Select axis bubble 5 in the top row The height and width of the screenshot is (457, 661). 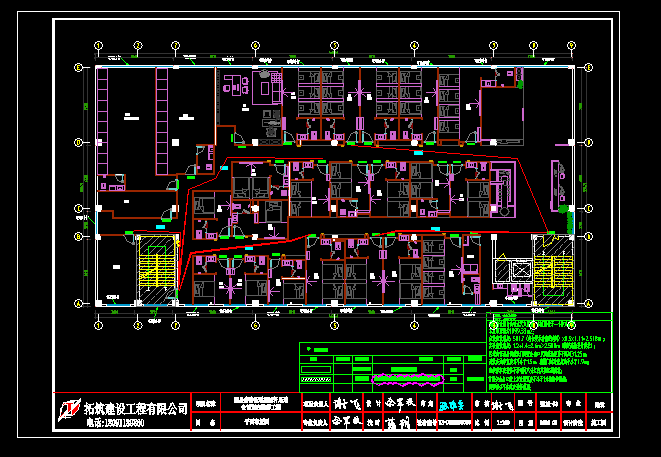334,46
